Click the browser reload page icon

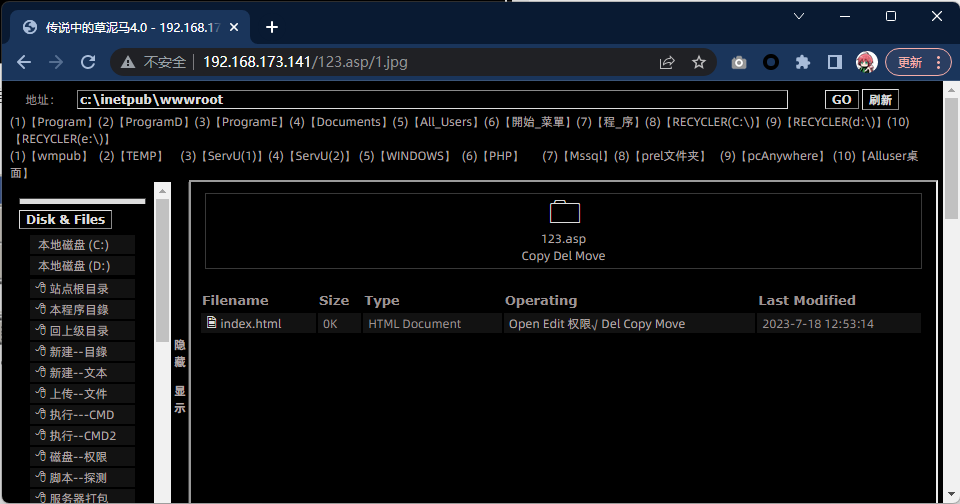point(88,62)
